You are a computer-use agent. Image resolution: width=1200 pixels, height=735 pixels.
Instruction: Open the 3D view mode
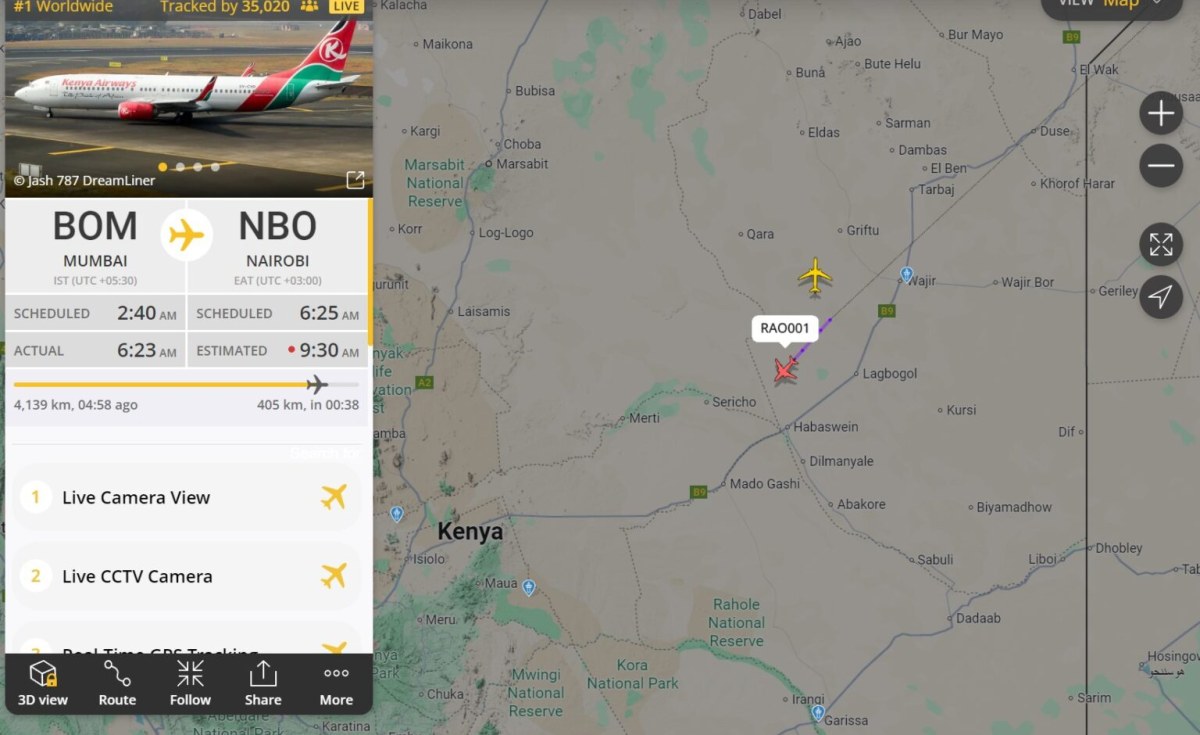coord(43,683)
